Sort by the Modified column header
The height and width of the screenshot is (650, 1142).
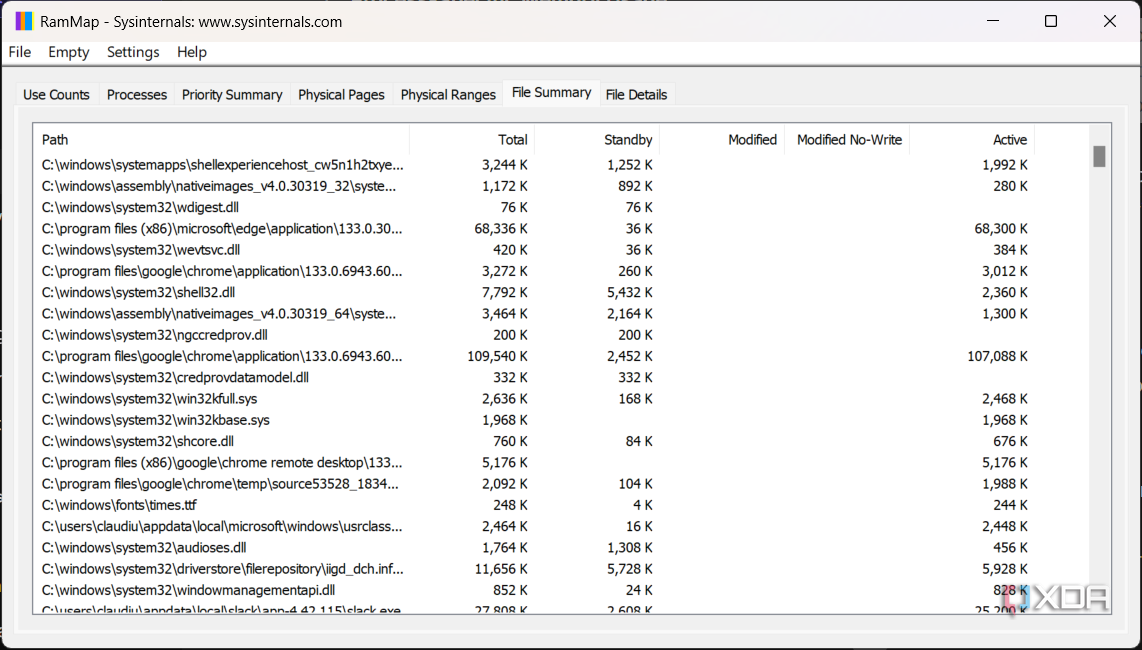tap(722, 139)
